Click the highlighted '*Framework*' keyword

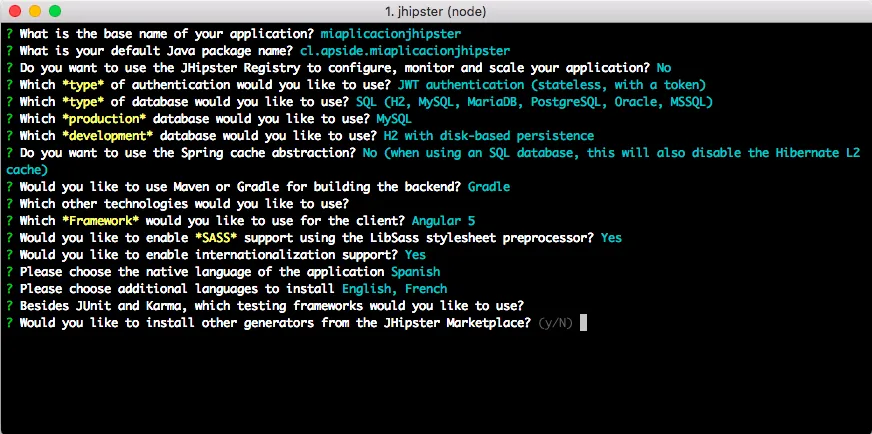[101, 221]
